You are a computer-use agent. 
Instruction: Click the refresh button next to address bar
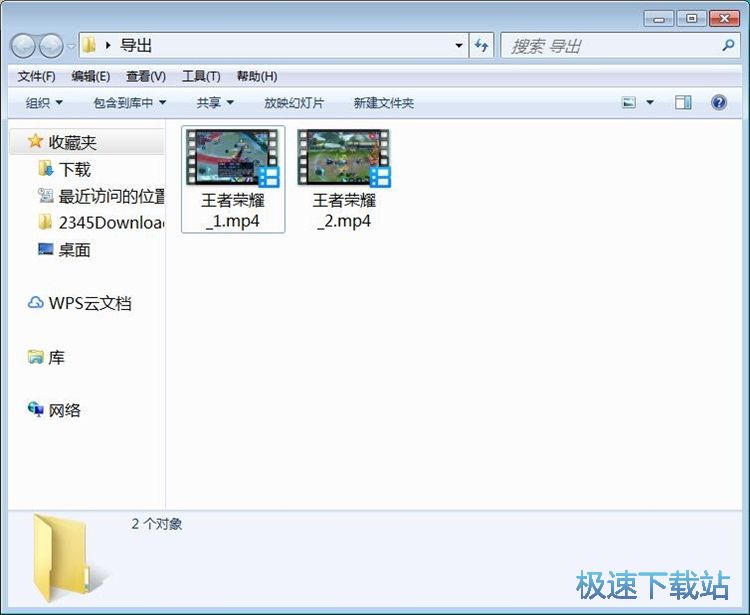point(481,46)
